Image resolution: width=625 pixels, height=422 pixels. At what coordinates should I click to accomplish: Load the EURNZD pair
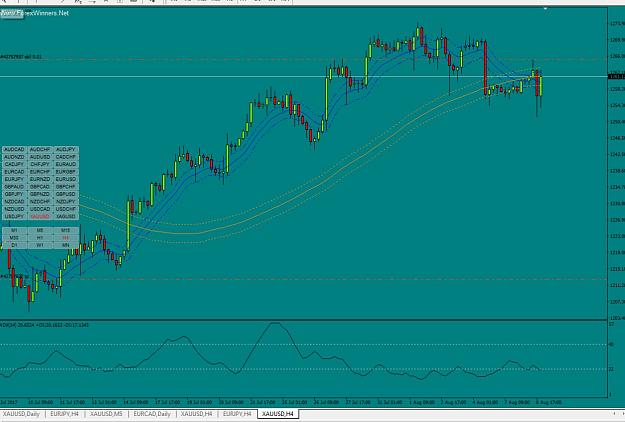click(40, 179)
